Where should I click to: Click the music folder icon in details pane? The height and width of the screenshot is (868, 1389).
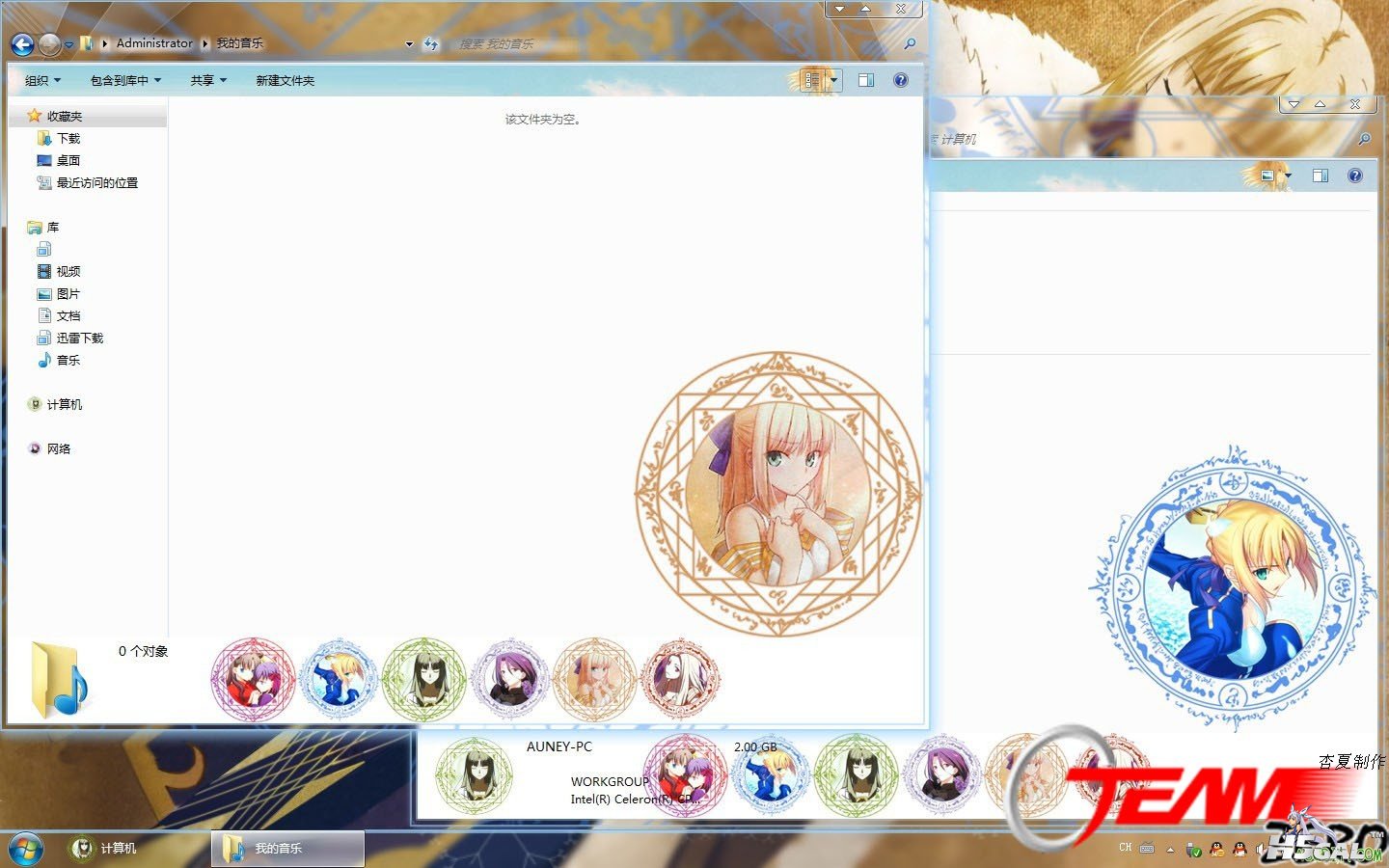59,679
